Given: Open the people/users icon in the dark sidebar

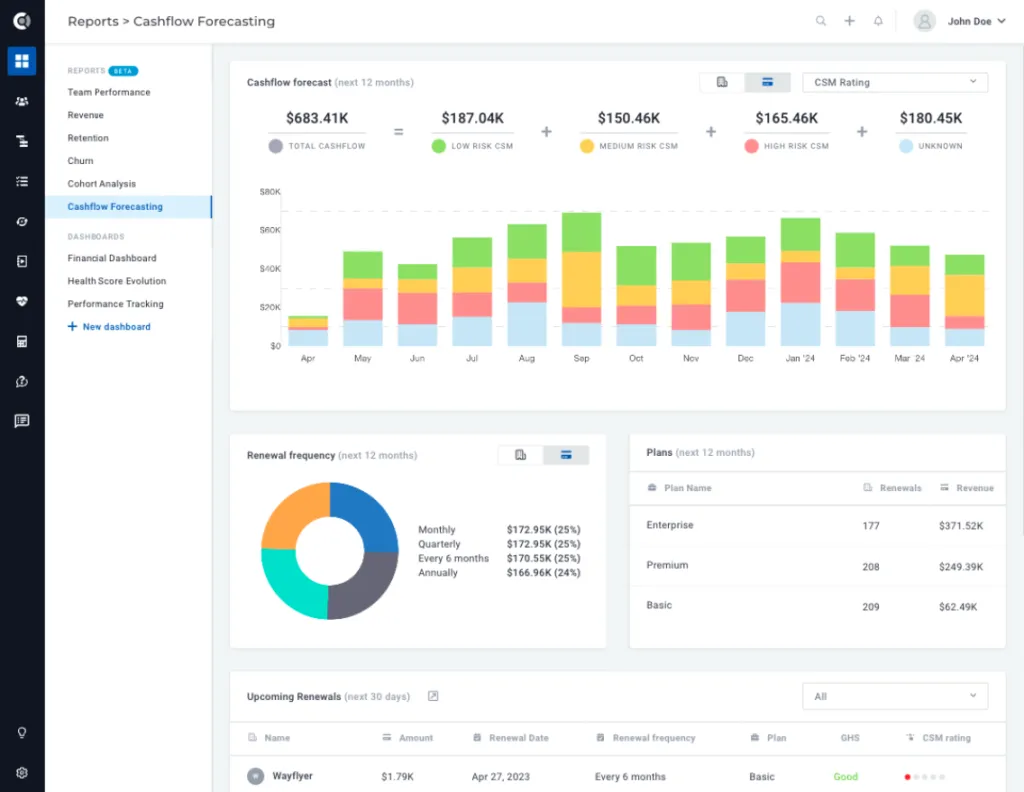Looking at the screenshot, I should (22, 101).
